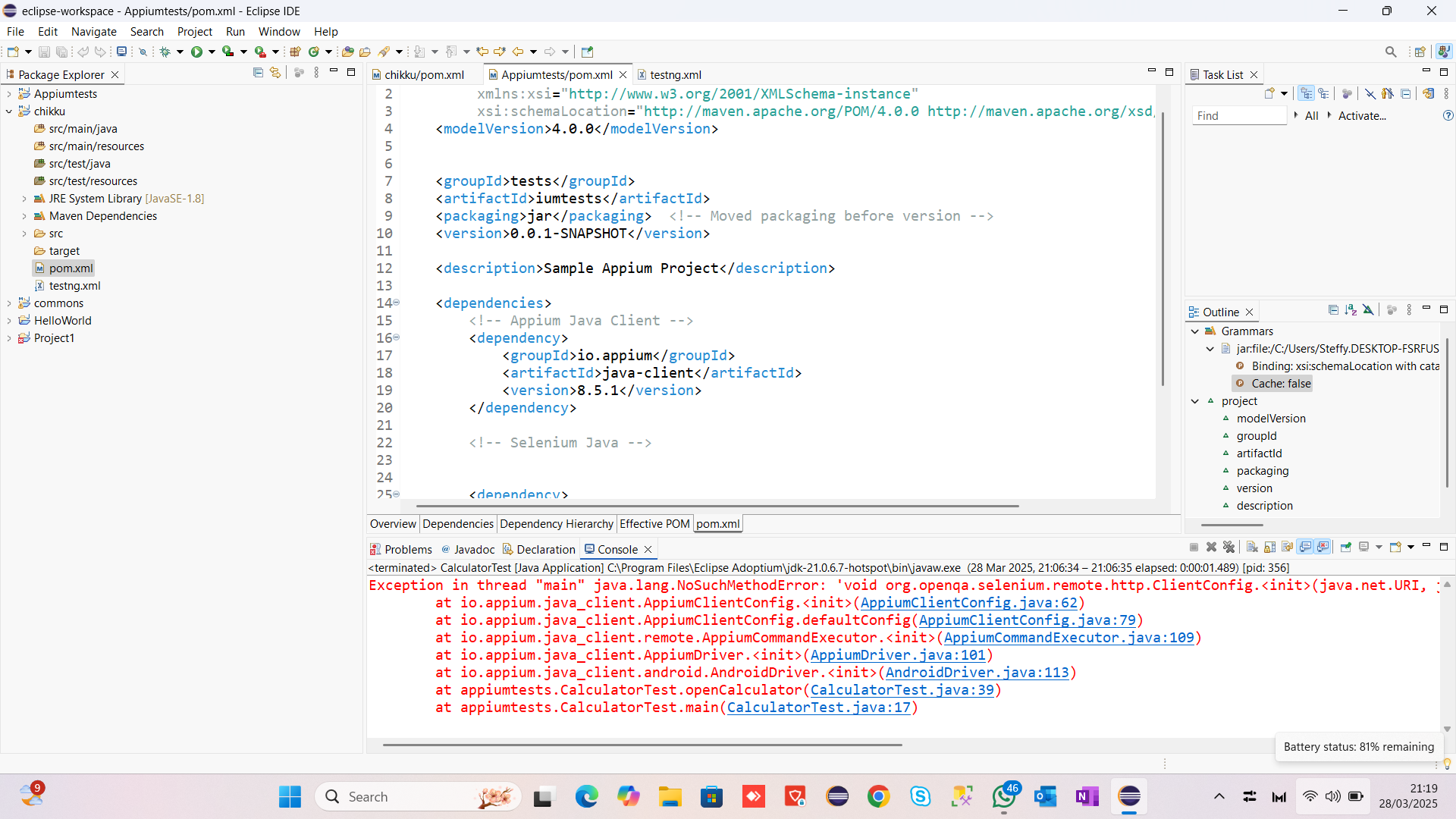The height and width of the screenshot is (819, 1456).
Task: Click Link with Editor in Package Explorer
Action: pos(275,73)
